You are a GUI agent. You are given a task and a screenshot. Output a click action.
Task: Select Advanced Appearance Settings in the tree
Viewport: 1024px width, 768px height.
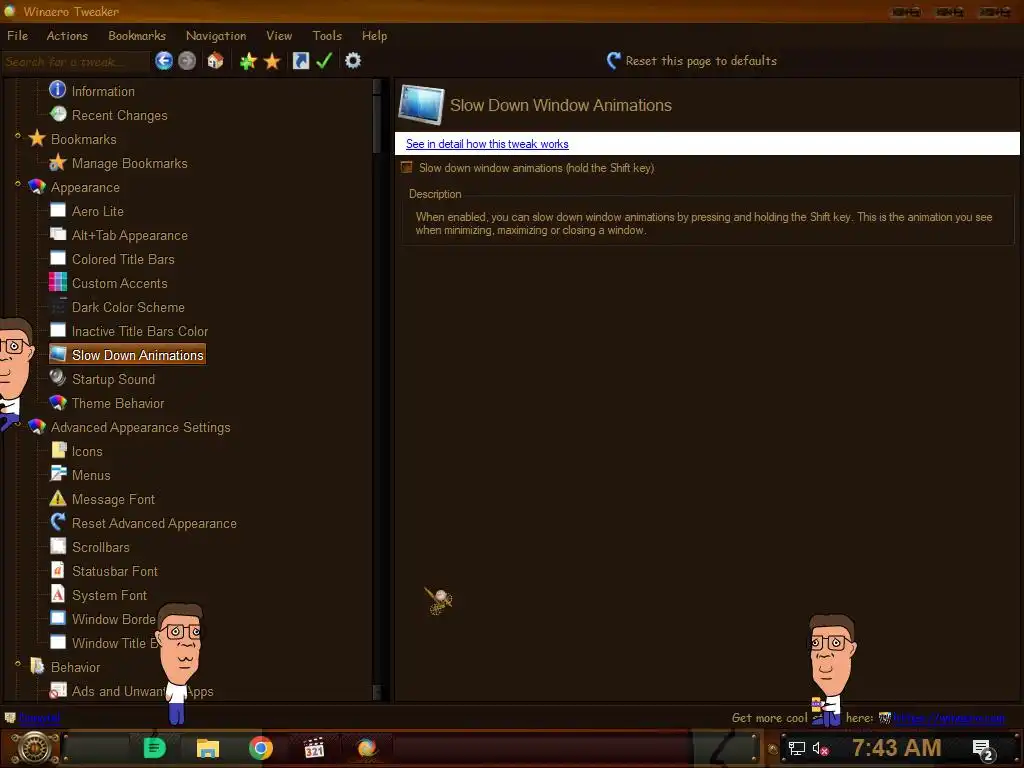140,427
